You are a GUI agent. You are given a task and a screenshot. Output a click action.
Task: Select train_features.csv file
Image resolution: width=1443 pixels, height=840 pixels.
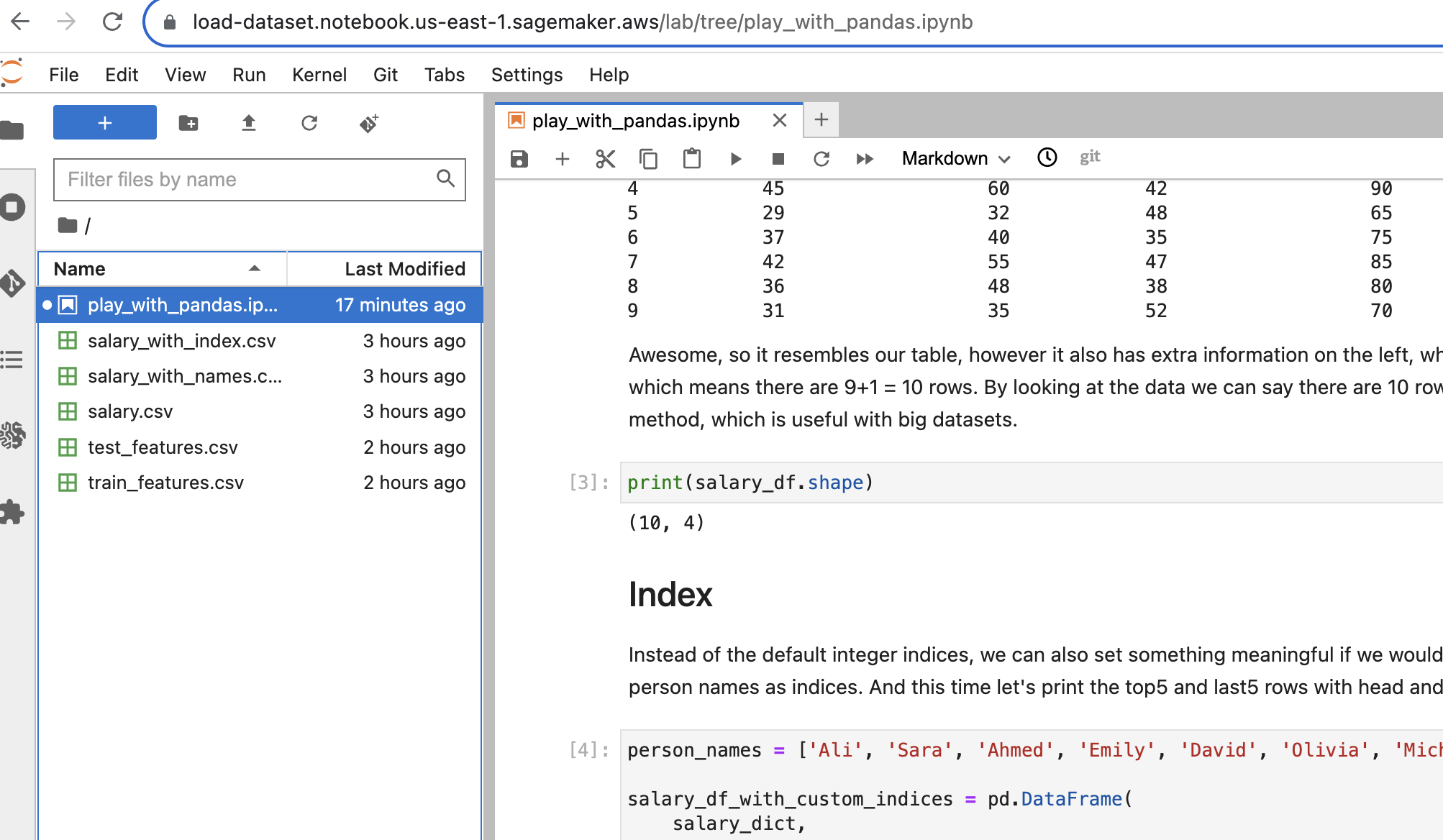[x=260, y=483]
